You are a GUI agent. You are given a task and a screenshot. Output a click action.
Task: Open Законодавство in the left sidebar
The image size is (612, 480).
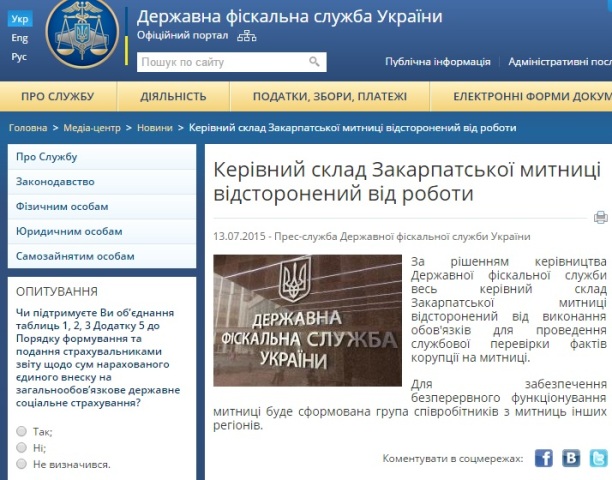click(55, 182)
